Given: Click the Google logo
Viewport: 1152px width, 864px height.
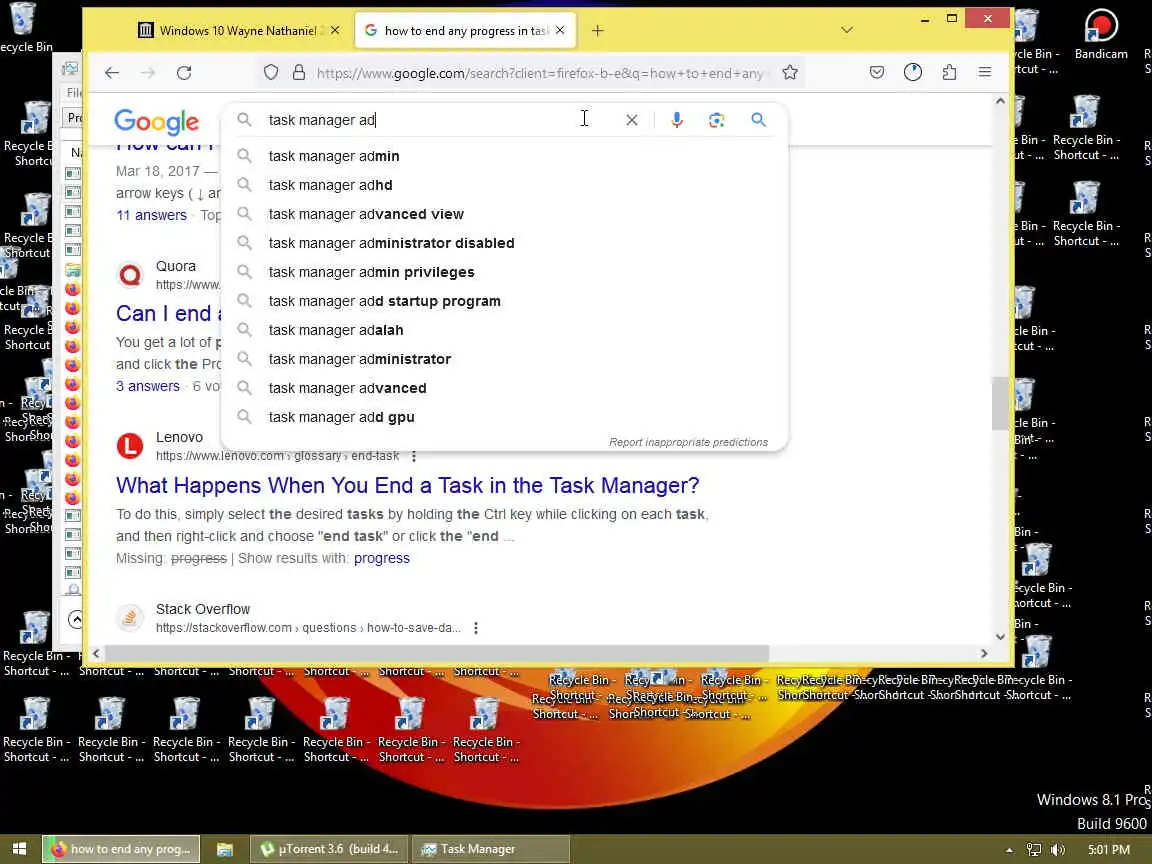Looking at the screenshot, I should point(156,122).
